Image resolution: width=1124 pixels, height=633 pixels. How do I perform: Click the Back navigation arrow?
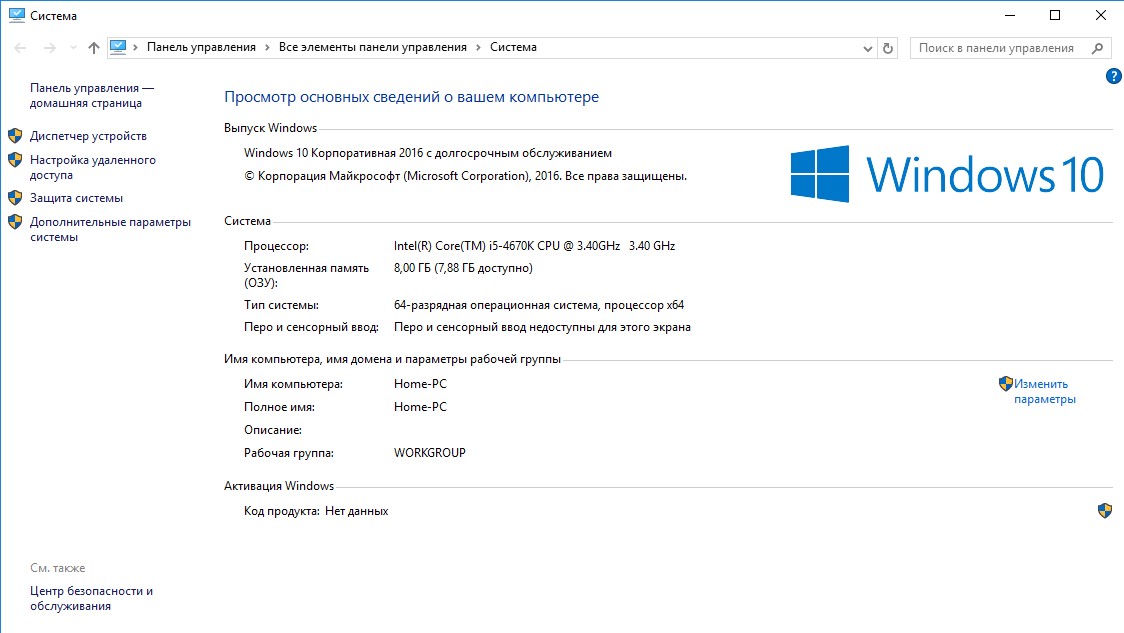click(20, 48)
